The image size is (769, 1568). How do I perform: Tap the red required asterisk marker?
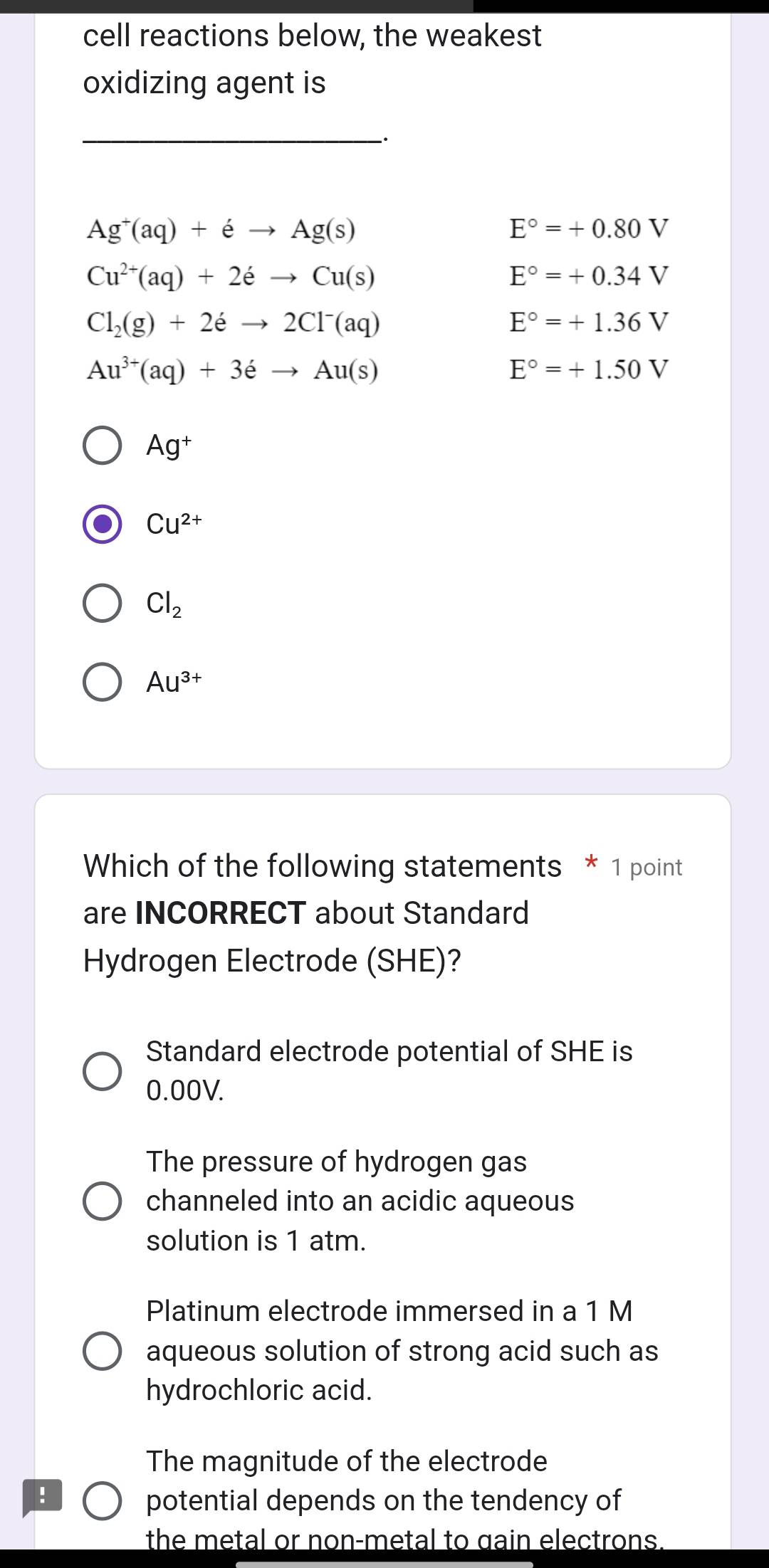(590, 864)
